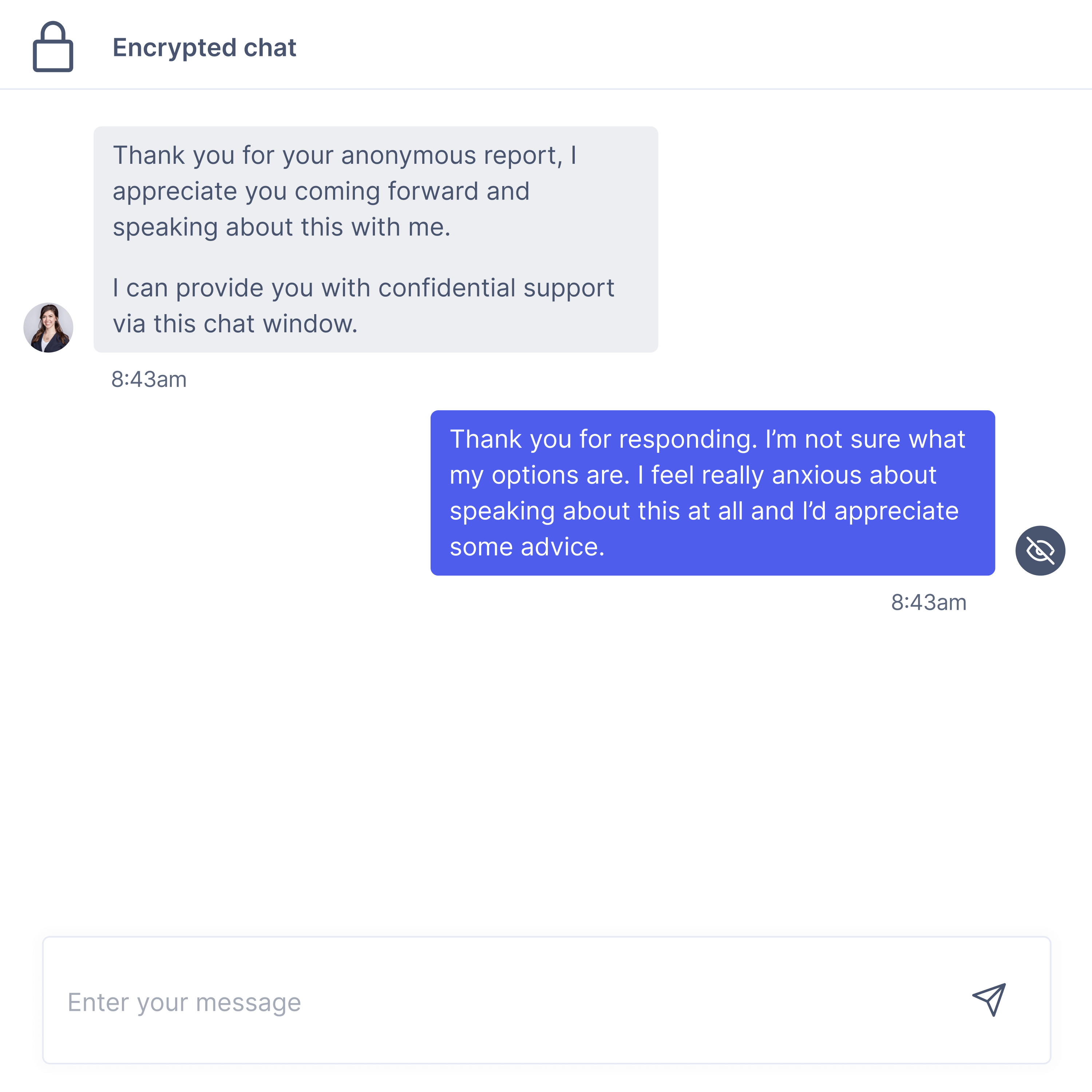Click the "via this chat window." text
The image size is (1092, 1092).
click(x=235, y=324)
